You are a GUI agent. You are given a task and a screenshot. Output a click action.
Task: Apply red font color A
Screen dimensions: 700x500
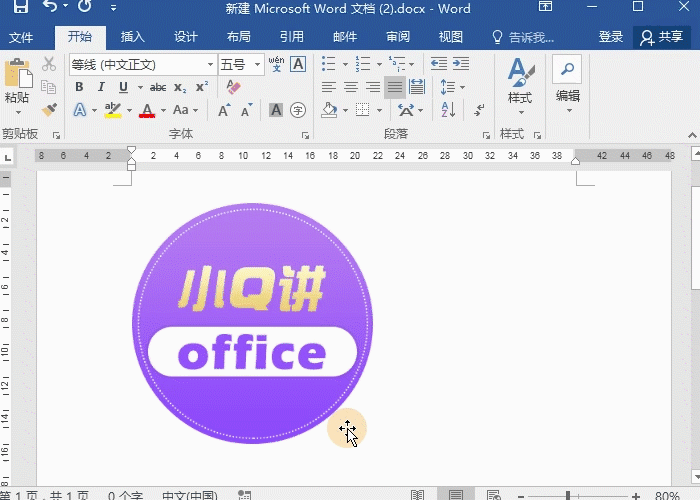pyautogui.click(x=147, y=110)
